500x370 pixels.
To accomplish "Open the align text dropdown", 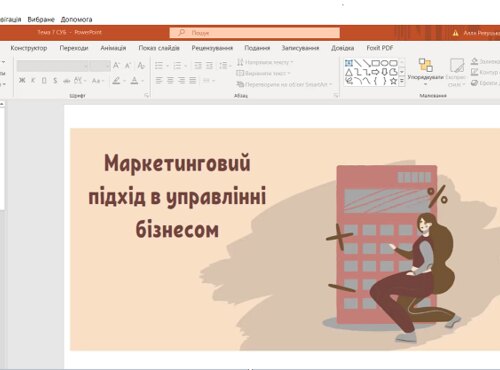I will (x=263, y=73).
